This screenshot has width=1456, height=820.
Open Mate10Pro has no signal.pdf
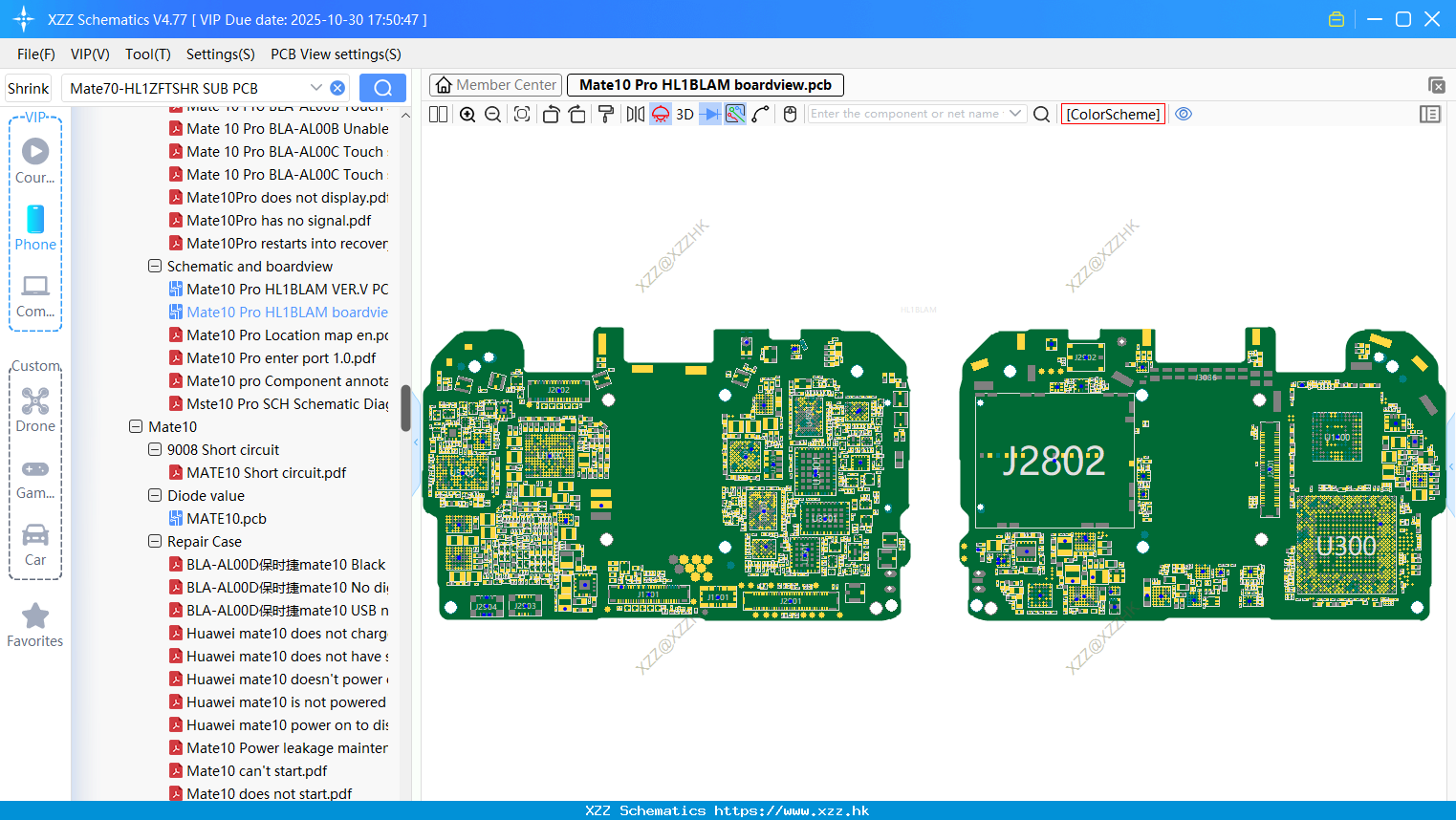278,220
